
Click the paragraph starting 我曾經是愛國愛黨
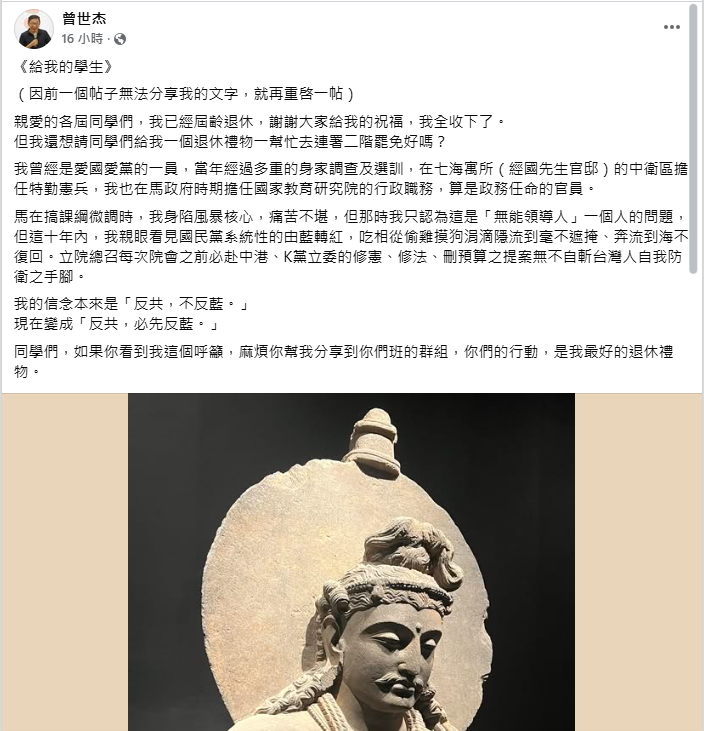point(352,179)
